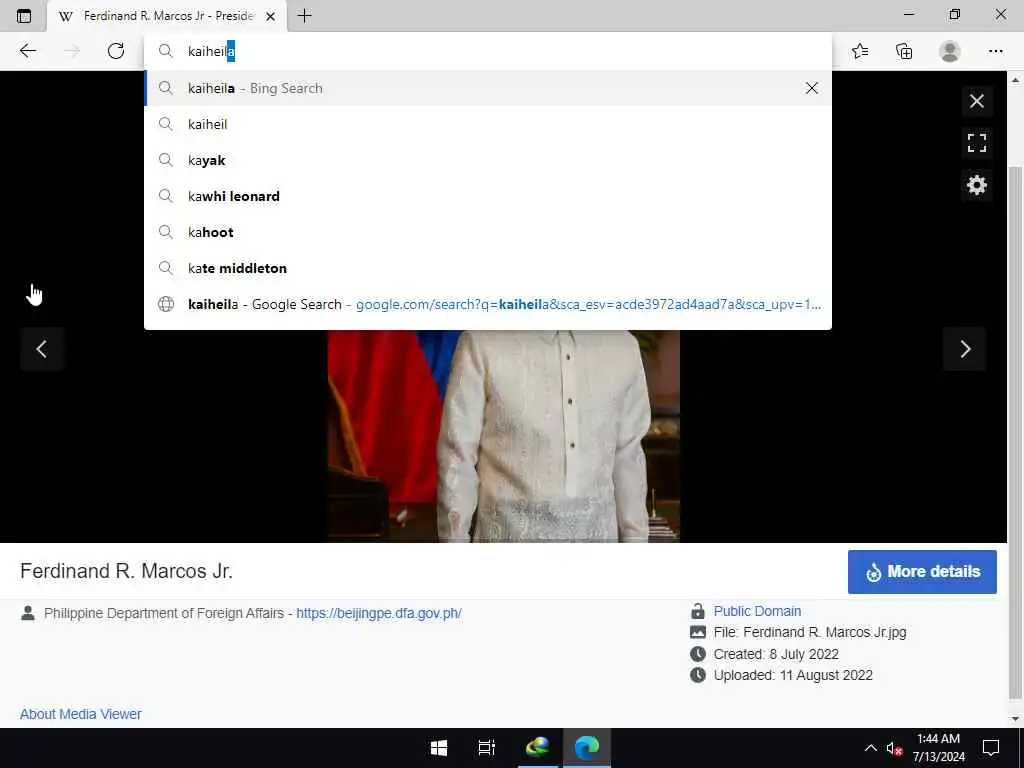Viewport: 1024px width, 768px height.
Task: Click the Marcos portrait image
Action: click(x=504, y=436)
